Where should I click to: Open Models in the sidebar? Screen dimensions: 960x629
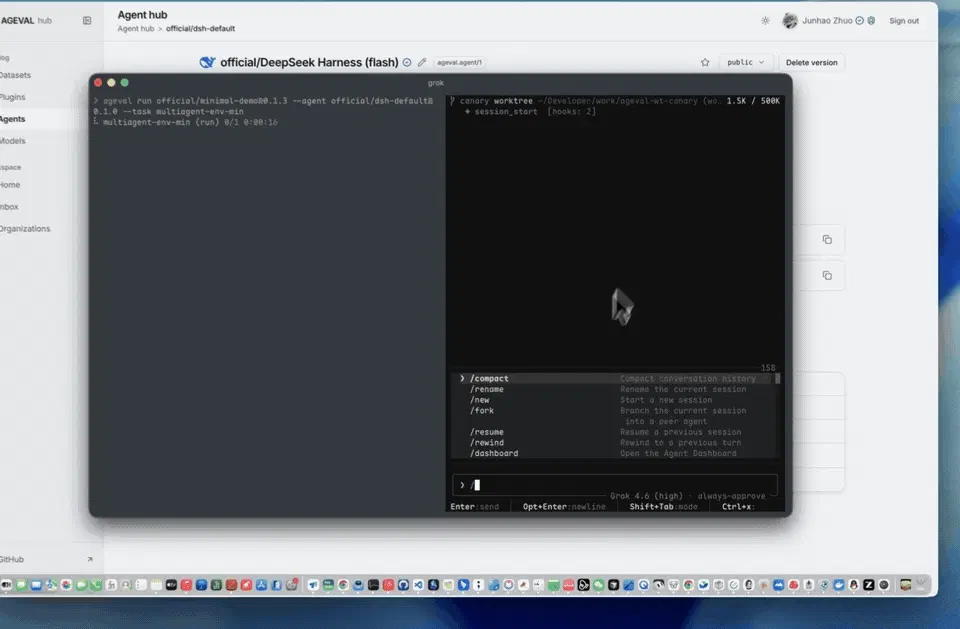13,141
